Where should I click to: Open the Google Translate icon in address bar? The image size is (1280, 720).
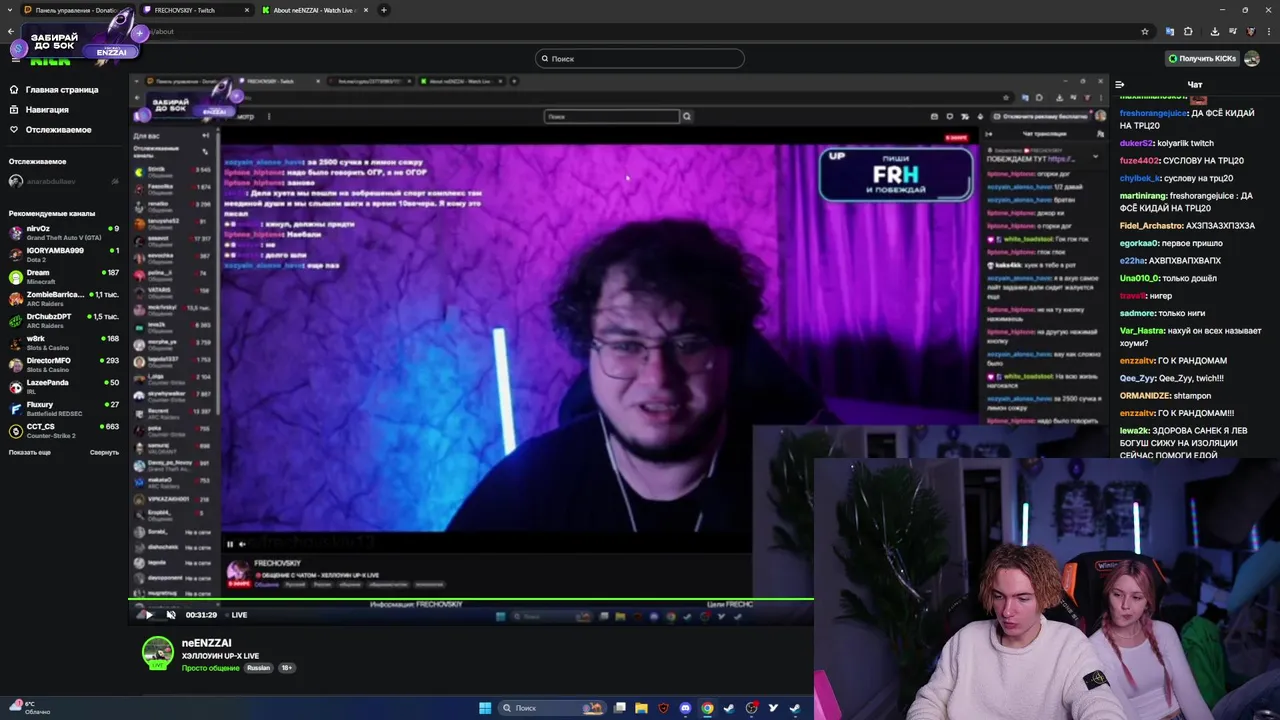[1169, 31]
